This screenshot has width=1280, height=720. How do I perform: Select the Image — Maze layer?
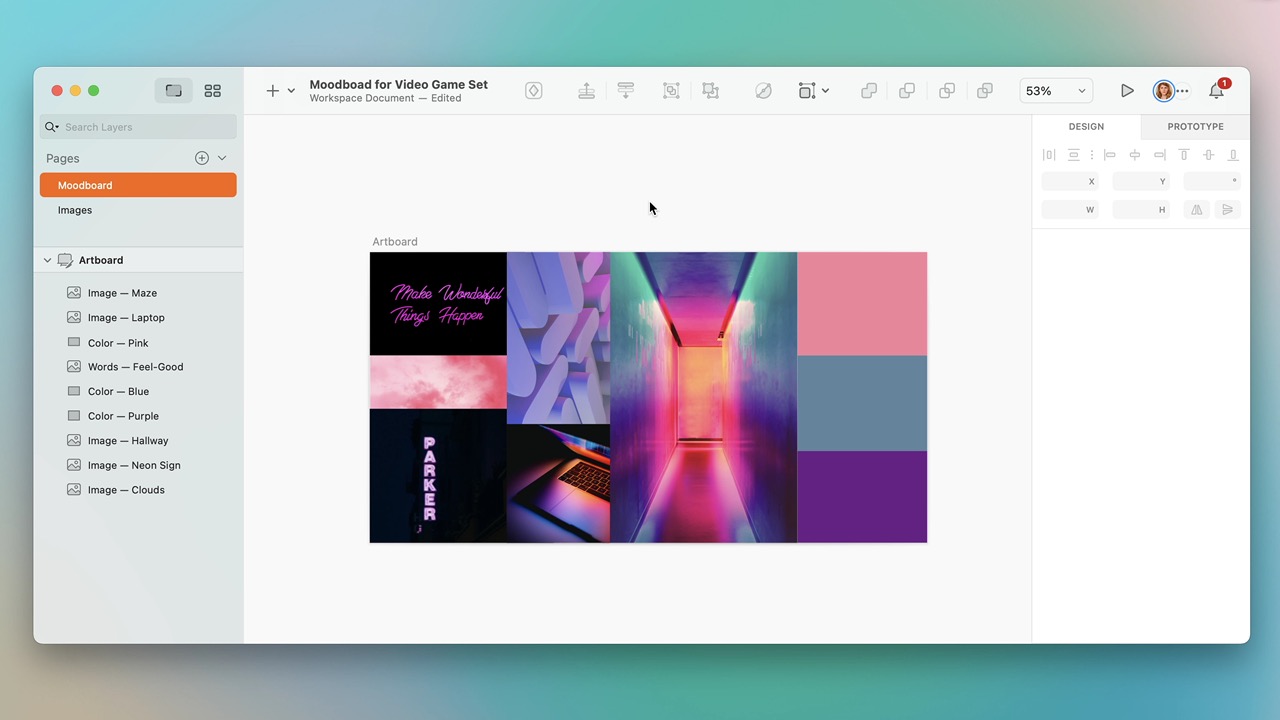[138, 293]
